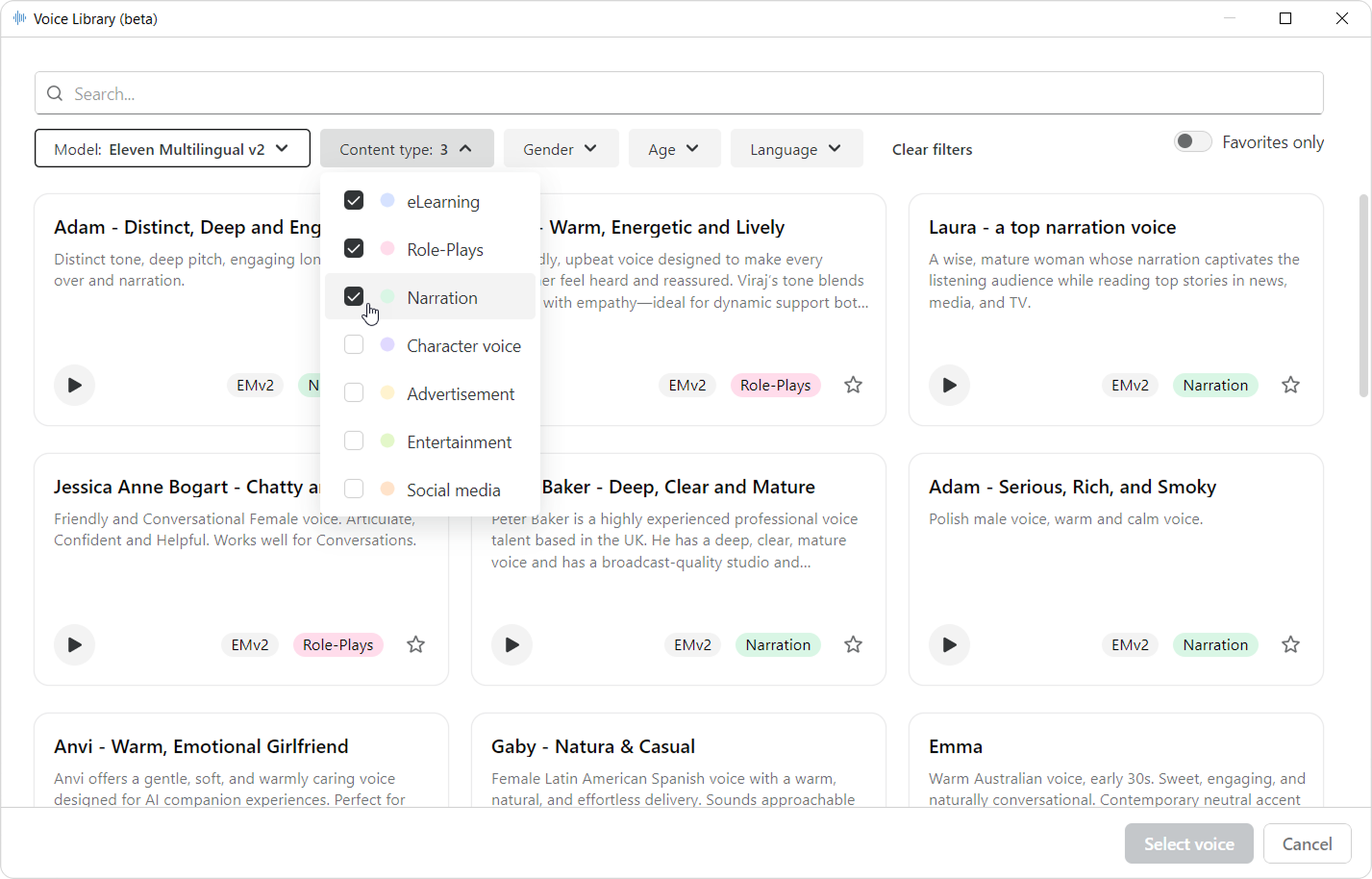1372x879 pixels.
Task: Click the EMv2 tag on Adam - Serious card
Action: pos(1130,645)
